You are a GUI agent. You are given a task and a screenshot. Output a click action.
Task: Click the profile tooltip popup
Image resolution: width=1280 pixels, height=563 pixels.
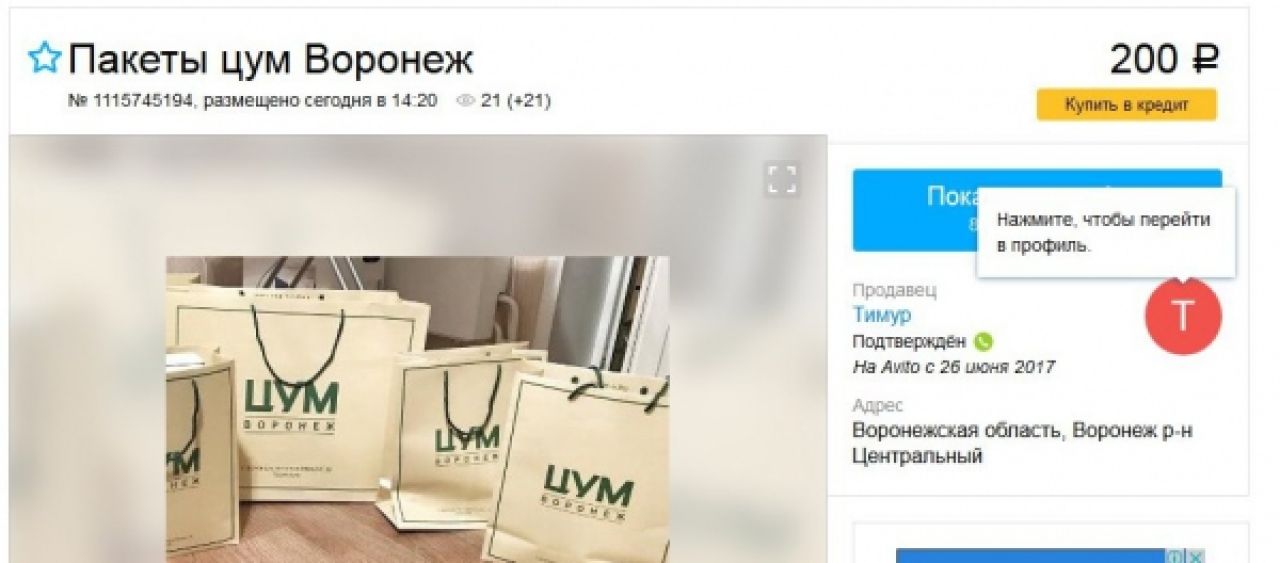coord(1106,232)
